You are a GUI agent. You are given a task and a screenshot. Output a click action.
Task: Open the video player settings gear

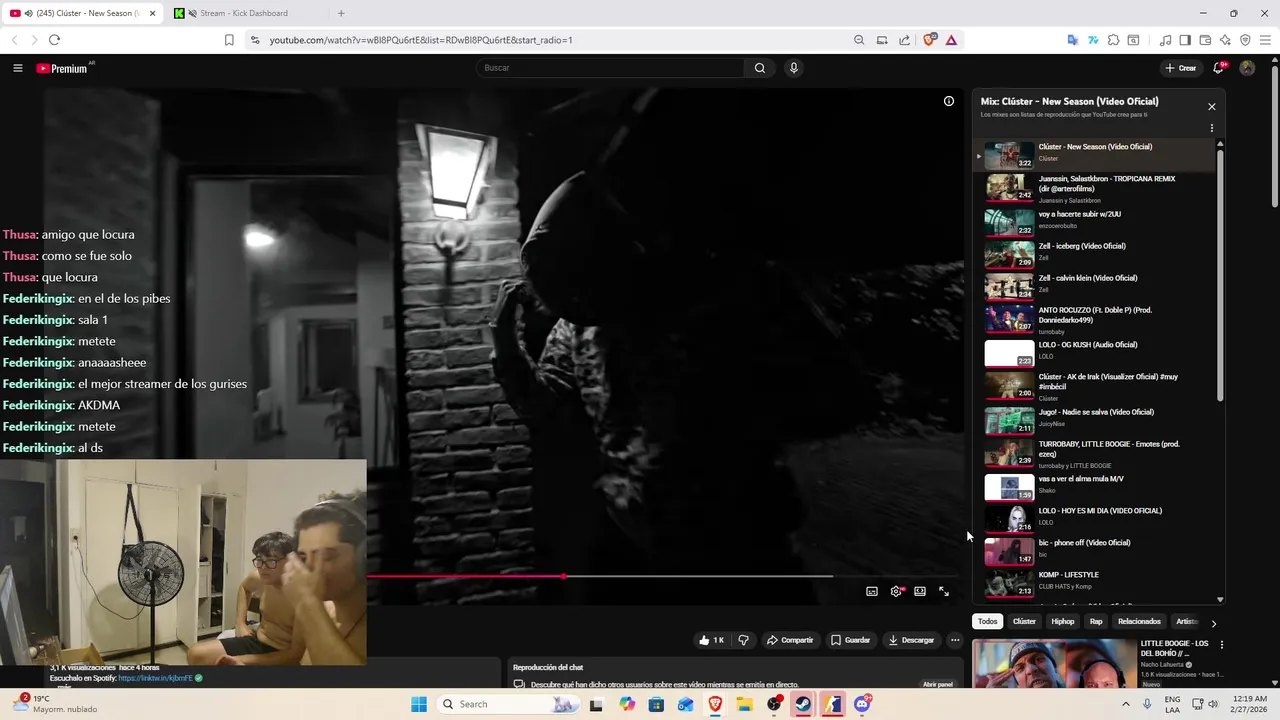[896, 591]
